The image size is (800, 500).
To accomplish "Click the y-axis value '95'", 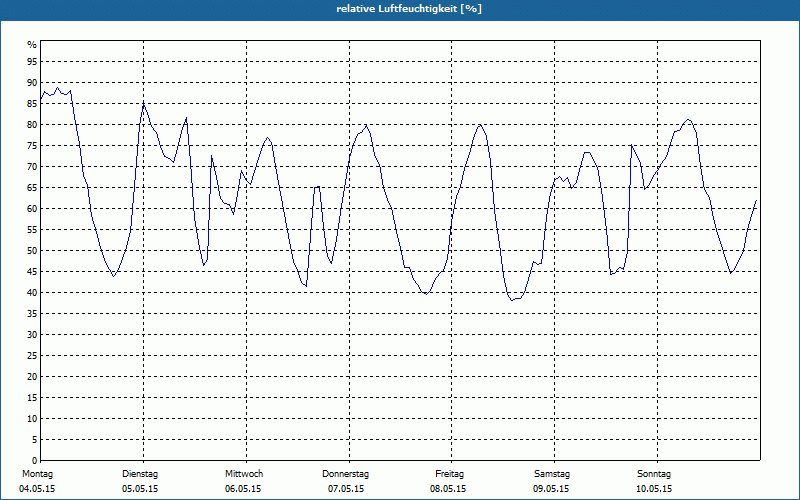I will pyautogui.click(x=32, y=62).
